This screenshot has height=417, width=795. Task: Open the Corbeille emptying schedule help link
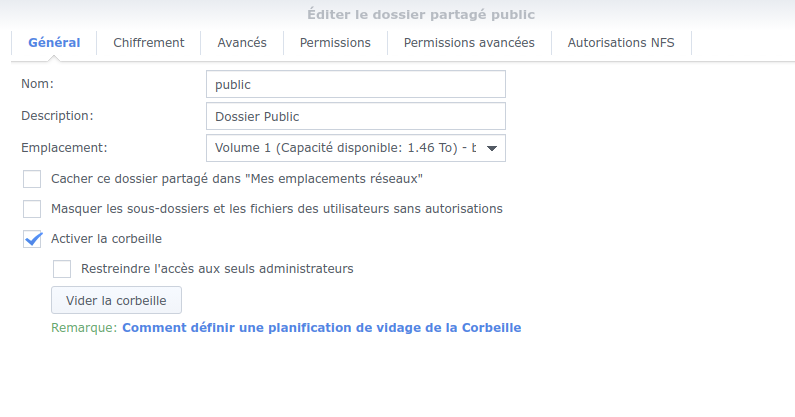[x=321, y=327]
